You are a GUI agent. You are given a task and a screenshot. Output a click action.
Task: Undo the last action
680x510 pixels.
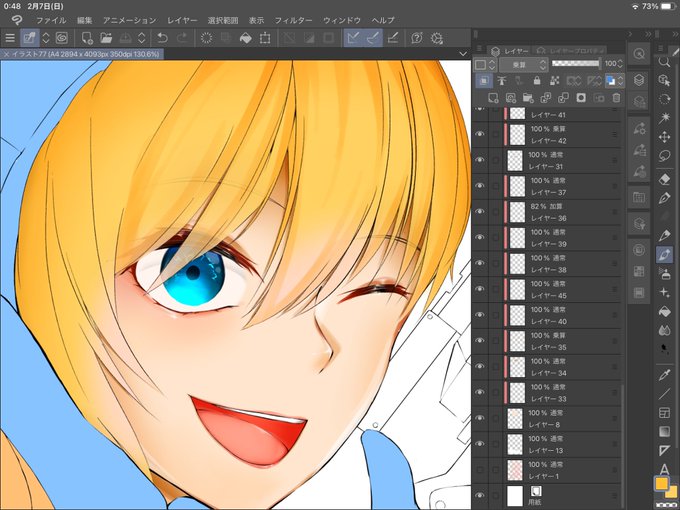(x=162, y=38)
